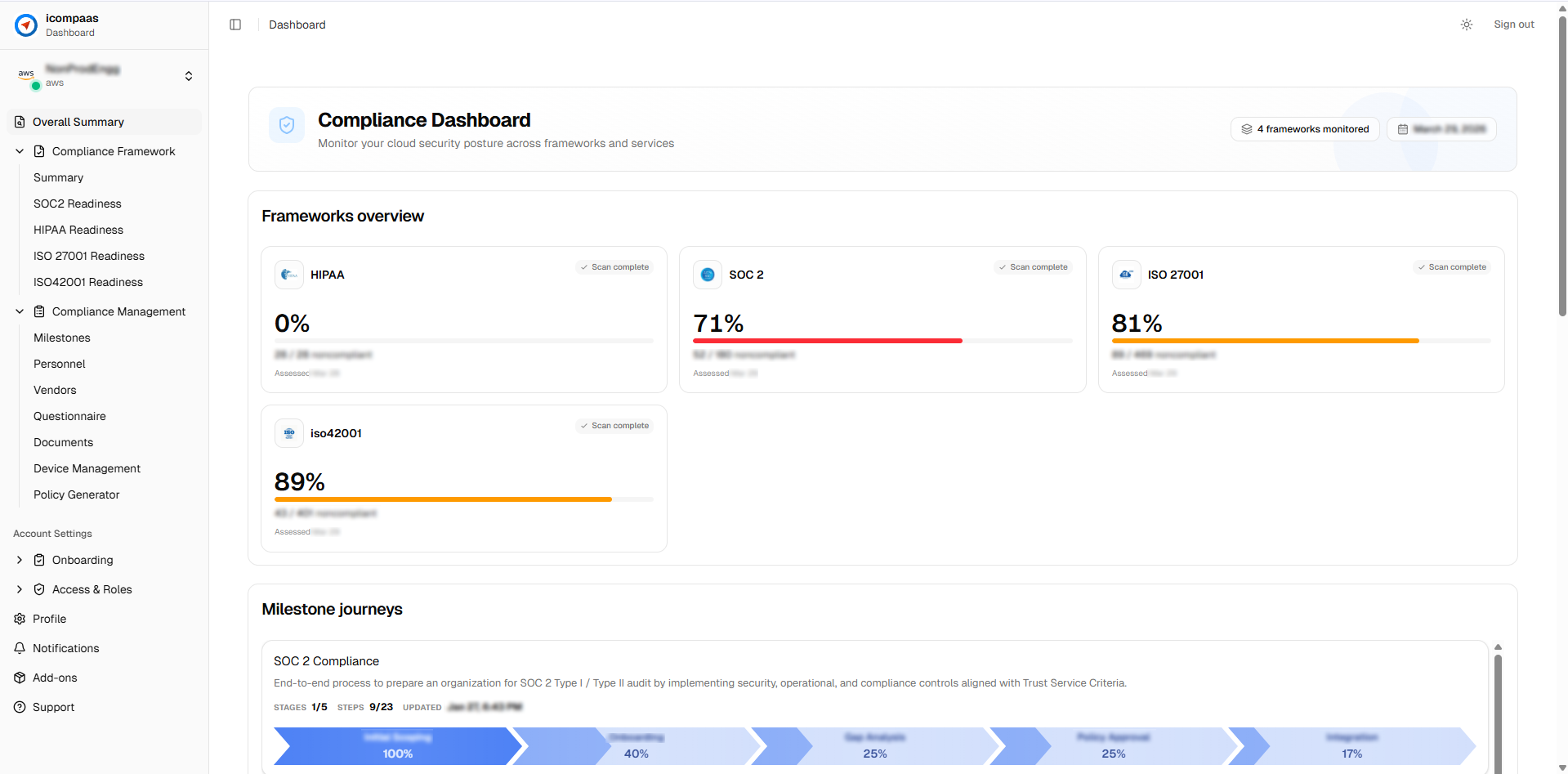The image size is (1568, 774).
Task: Expand the Onboarding section
Action: point(20,560)
